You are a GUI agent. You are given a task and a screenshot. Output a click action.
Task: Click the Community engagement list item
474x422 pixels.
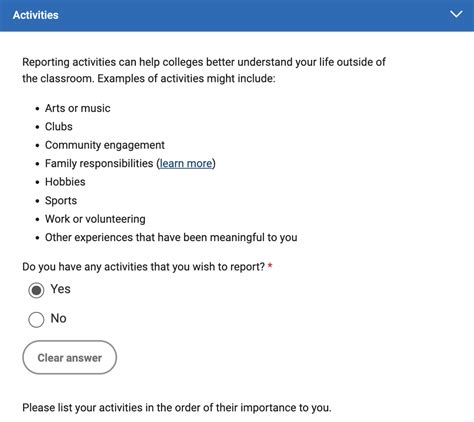click(x=105, y=145)
